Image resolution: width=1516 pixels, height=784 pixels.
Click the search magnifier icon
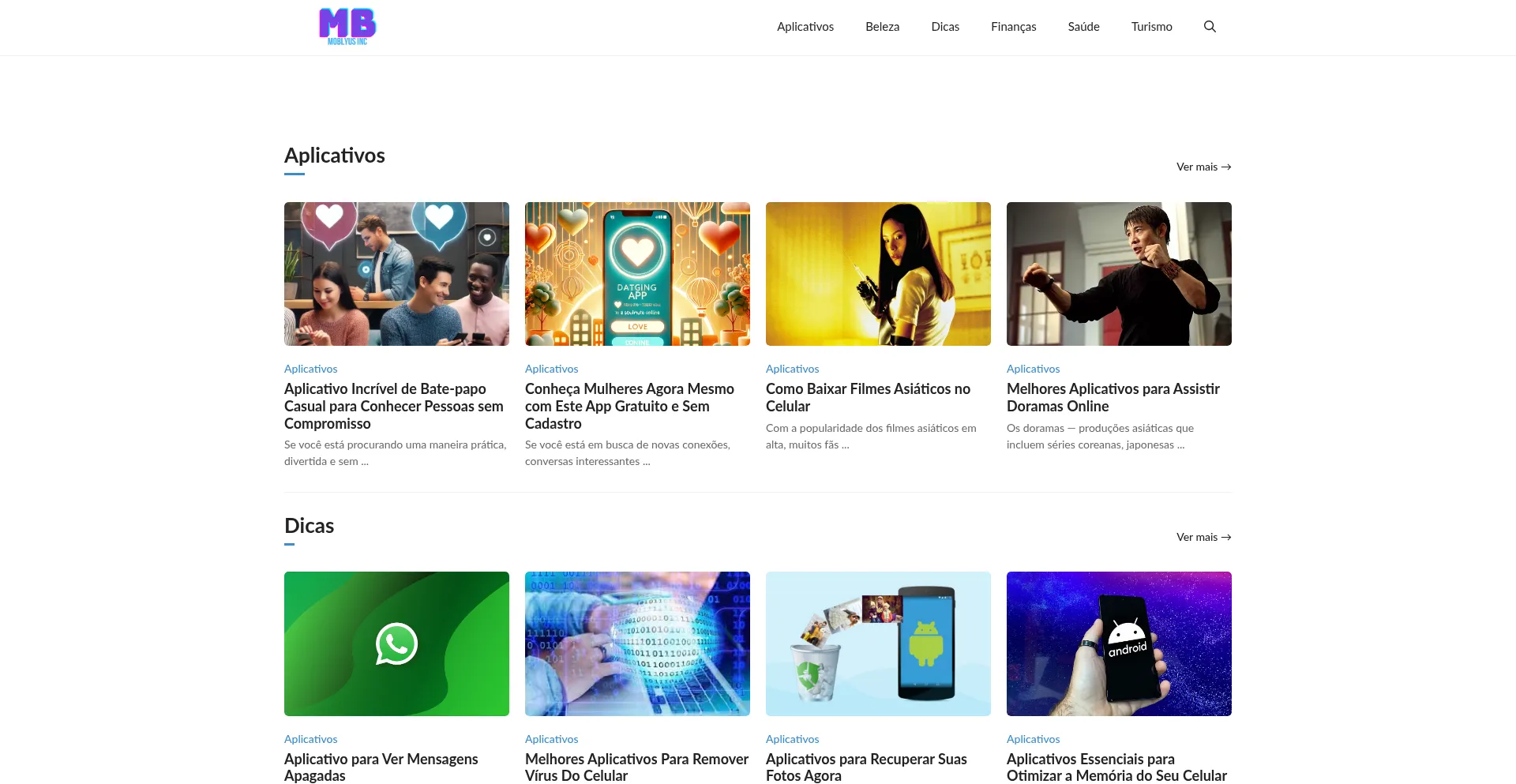(x=1209, y=27)
